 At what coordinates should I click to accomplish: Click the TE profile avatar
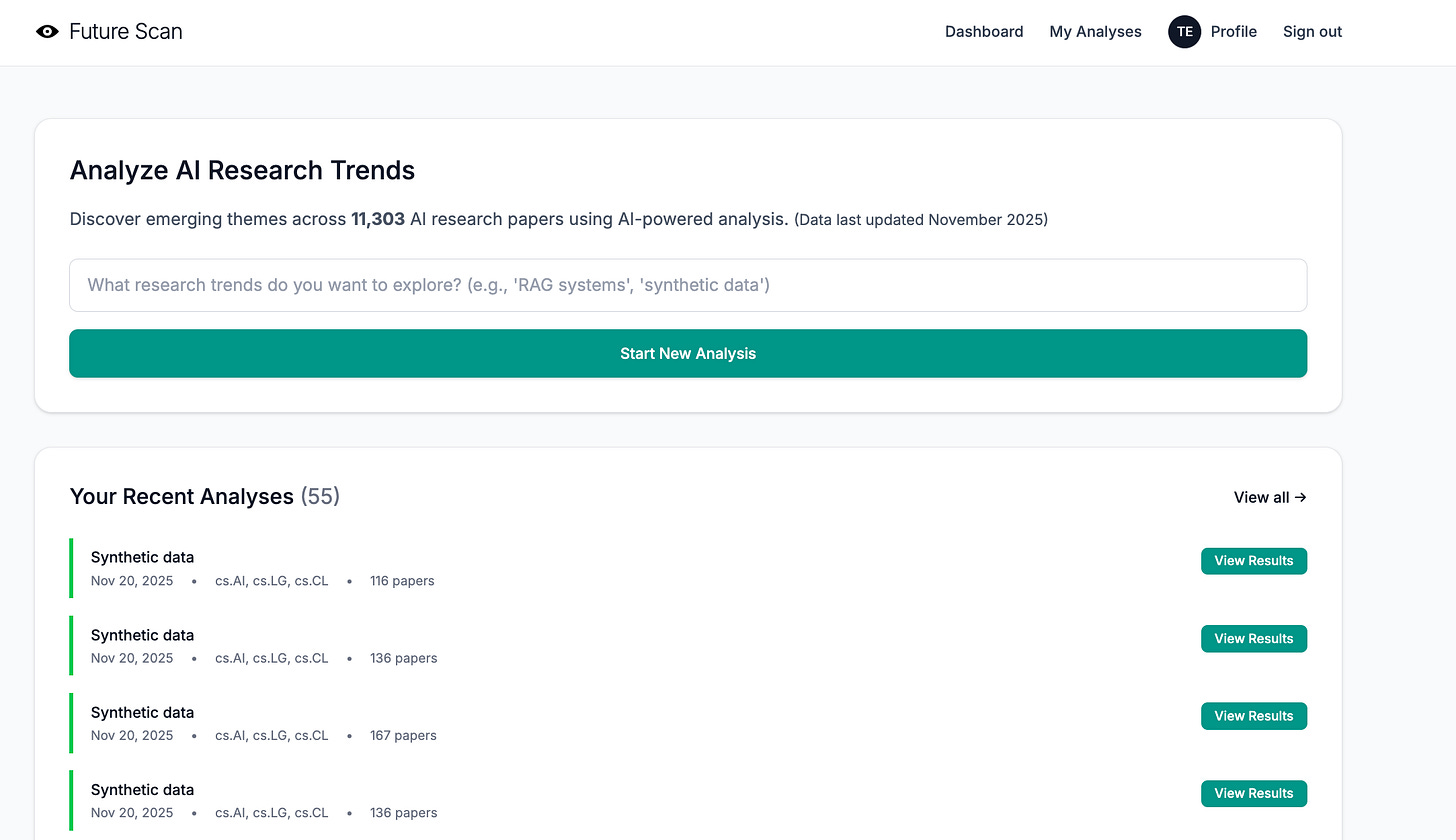click(1184, 32)
